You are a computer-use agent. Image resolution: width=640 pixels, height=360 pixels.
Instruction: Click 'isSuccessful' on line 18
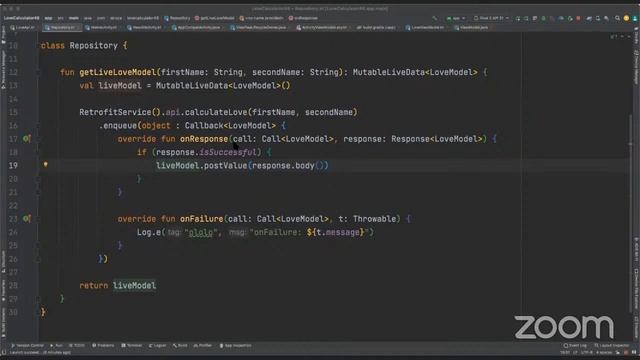228,152
